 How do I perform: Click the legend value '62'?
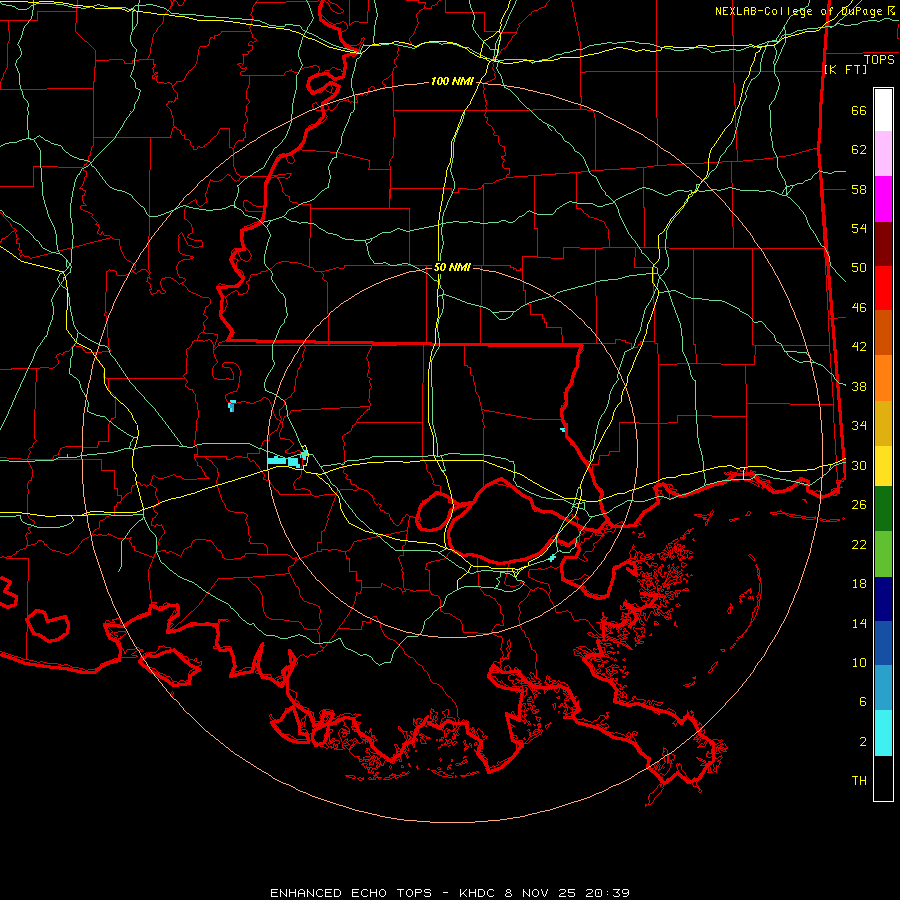[x=859, y=150]
